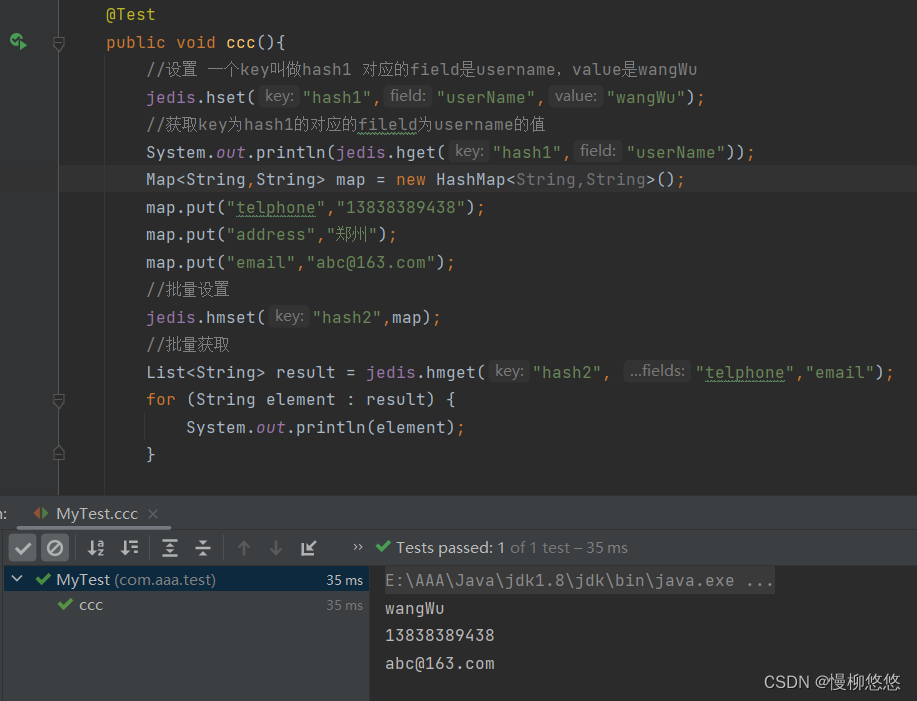Viewport: 917px width, 701px height.
Task: Select the Collapse All icon in test panel
Action: click(x=202, y=547)
